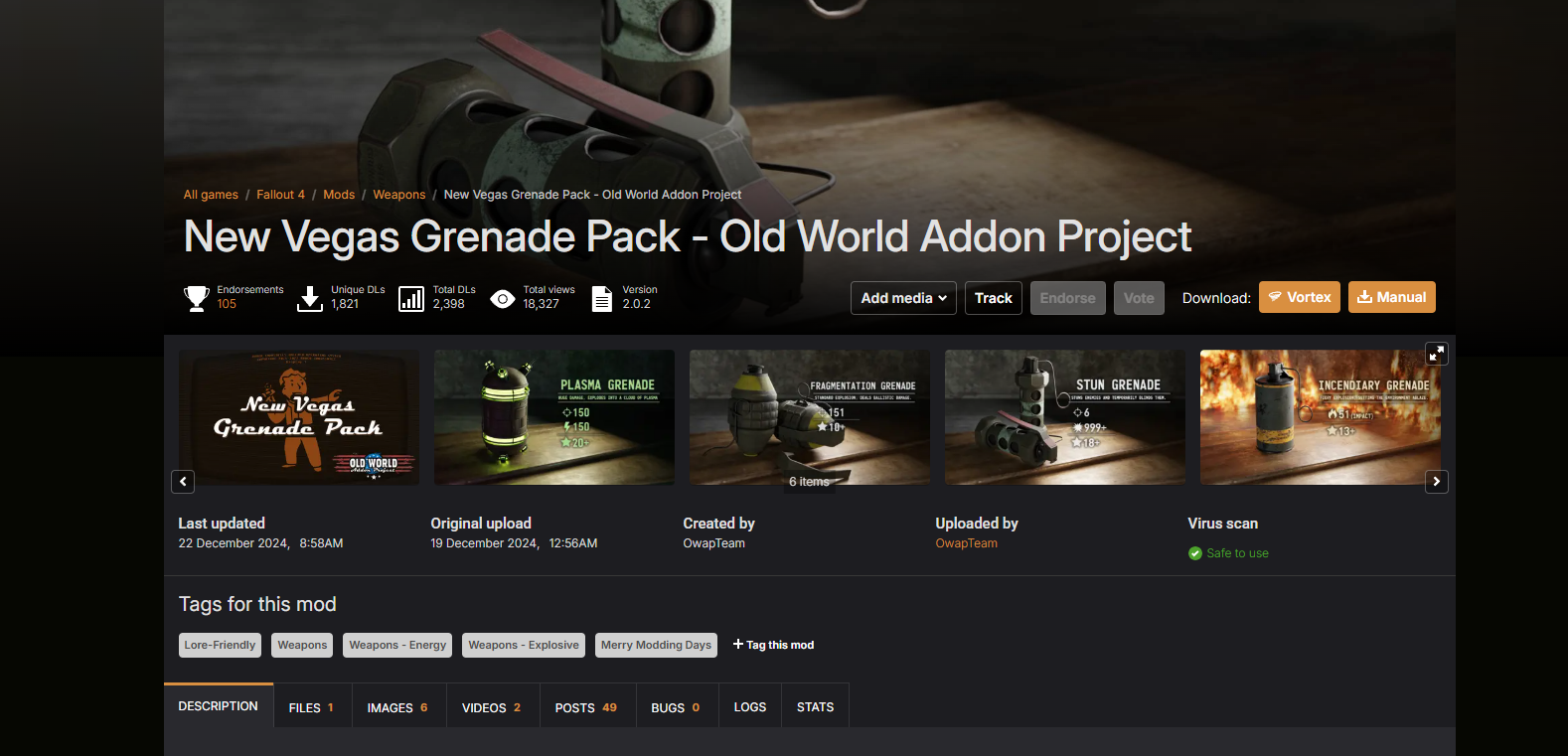Select the Weapons - Explosive tag
Screen dimensions: 1568x756
(x=524, y=645)
